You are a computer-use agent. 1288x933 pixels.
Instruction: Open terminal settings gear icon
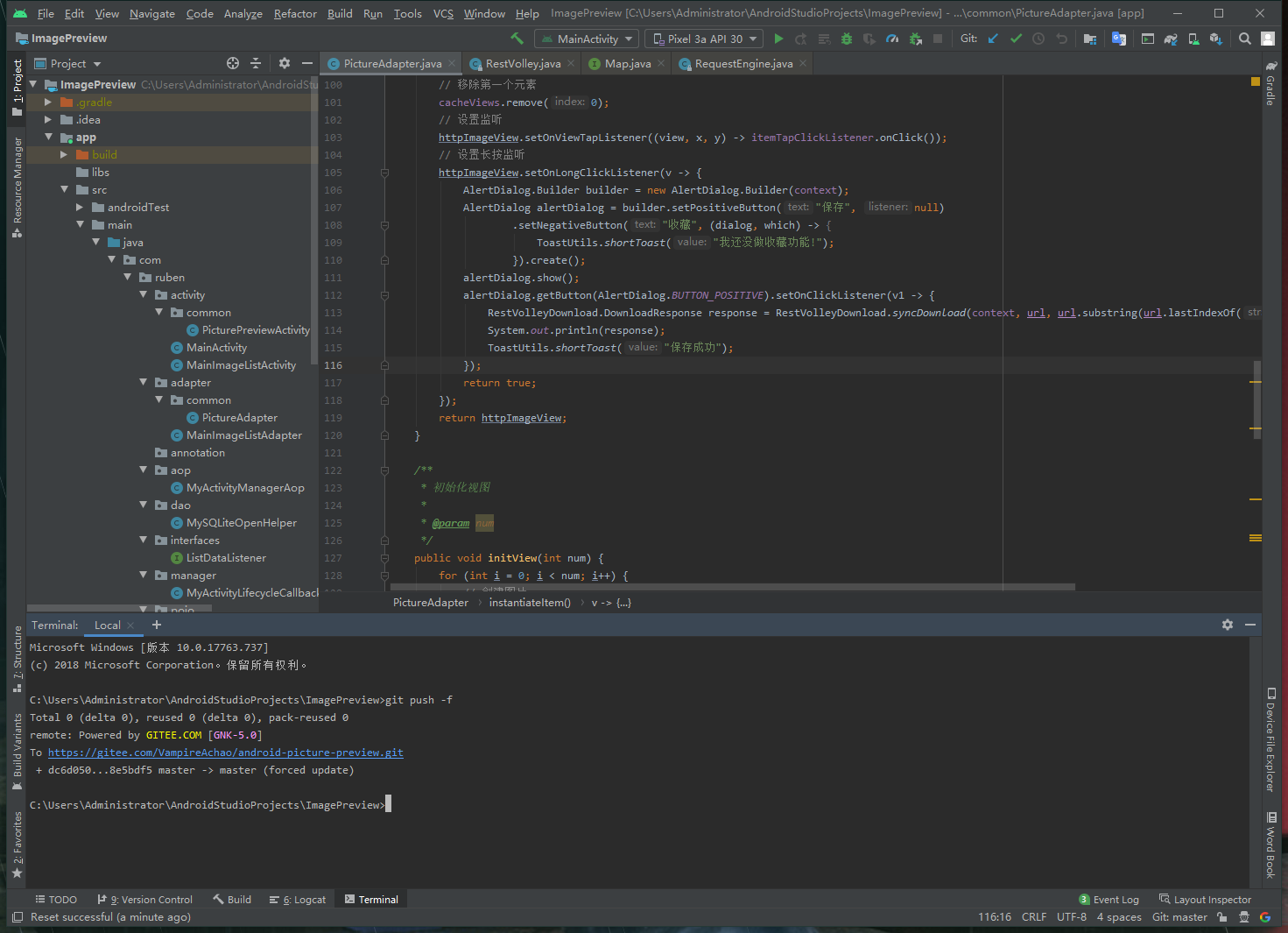(x=1227, y=625)
